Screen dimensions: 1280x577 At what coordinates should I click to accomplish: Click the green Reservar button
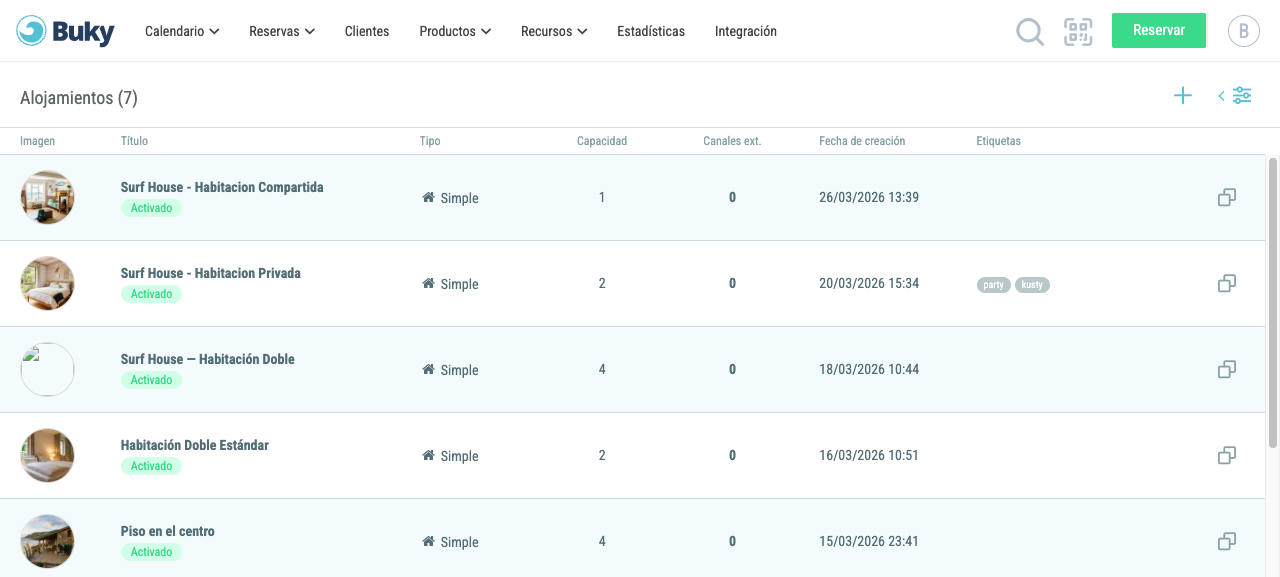point(1159,30)
